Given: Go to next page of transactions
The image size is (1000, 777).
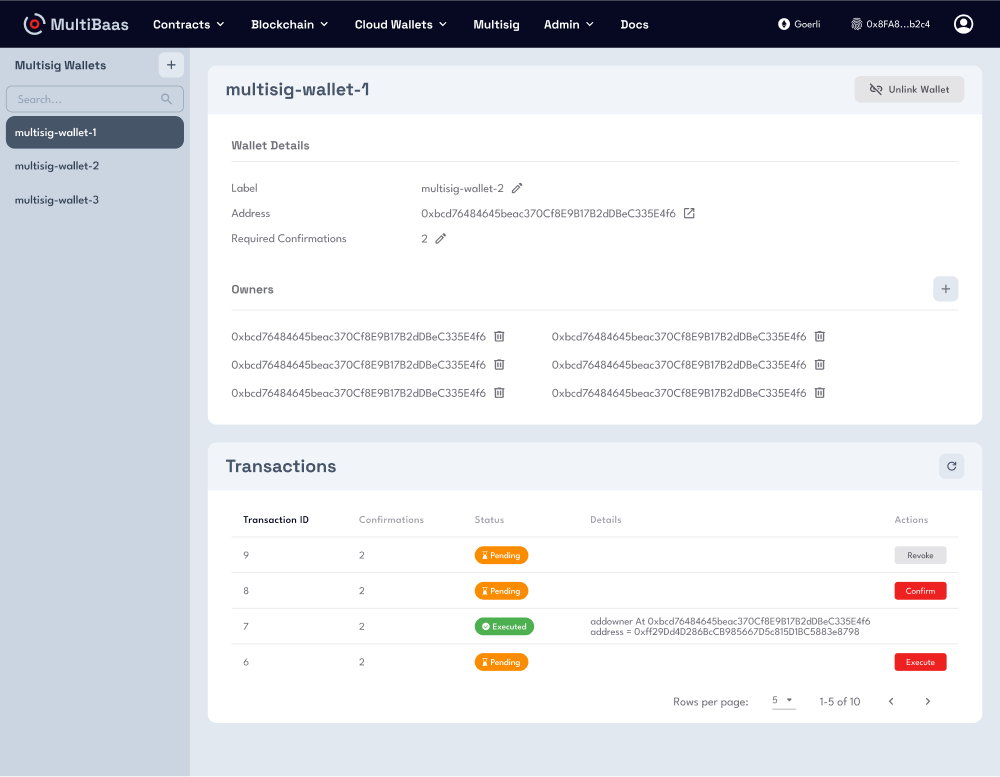Looking at the screenshot, I should 927,702.
